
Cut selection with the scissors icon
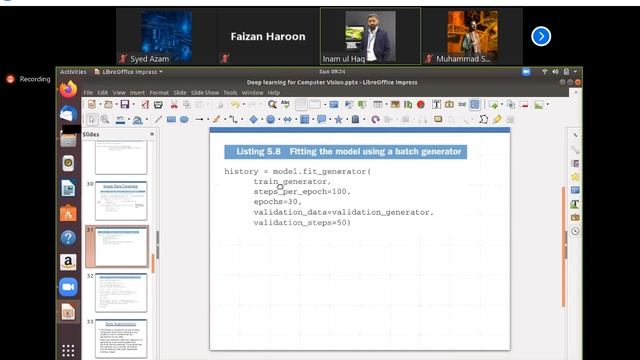tap(174, 105)
